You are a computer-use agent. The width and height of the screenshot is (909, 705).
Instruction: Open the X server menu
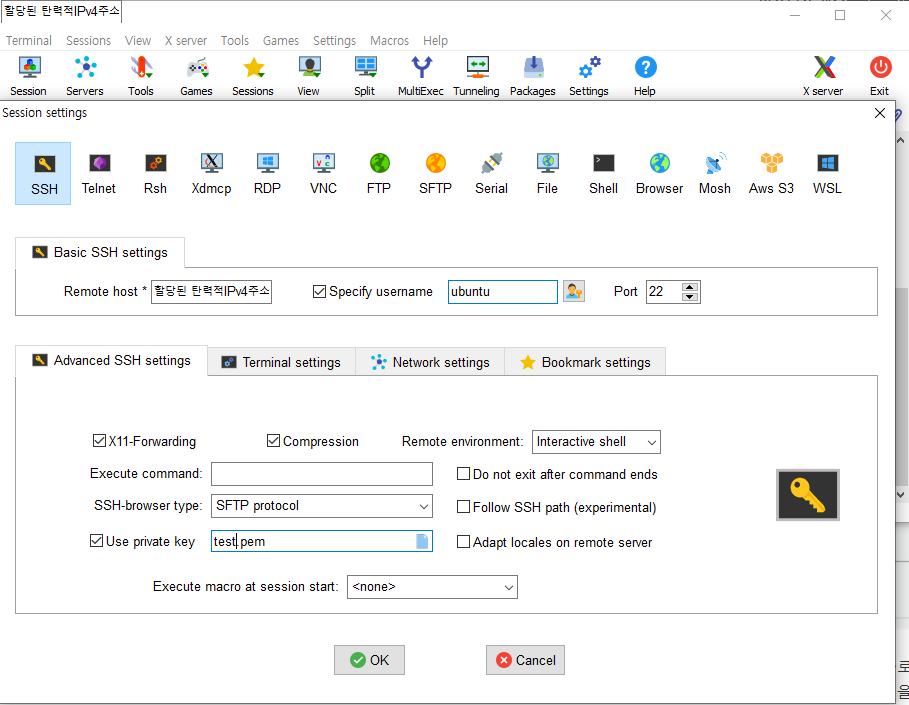pos(186,41)
